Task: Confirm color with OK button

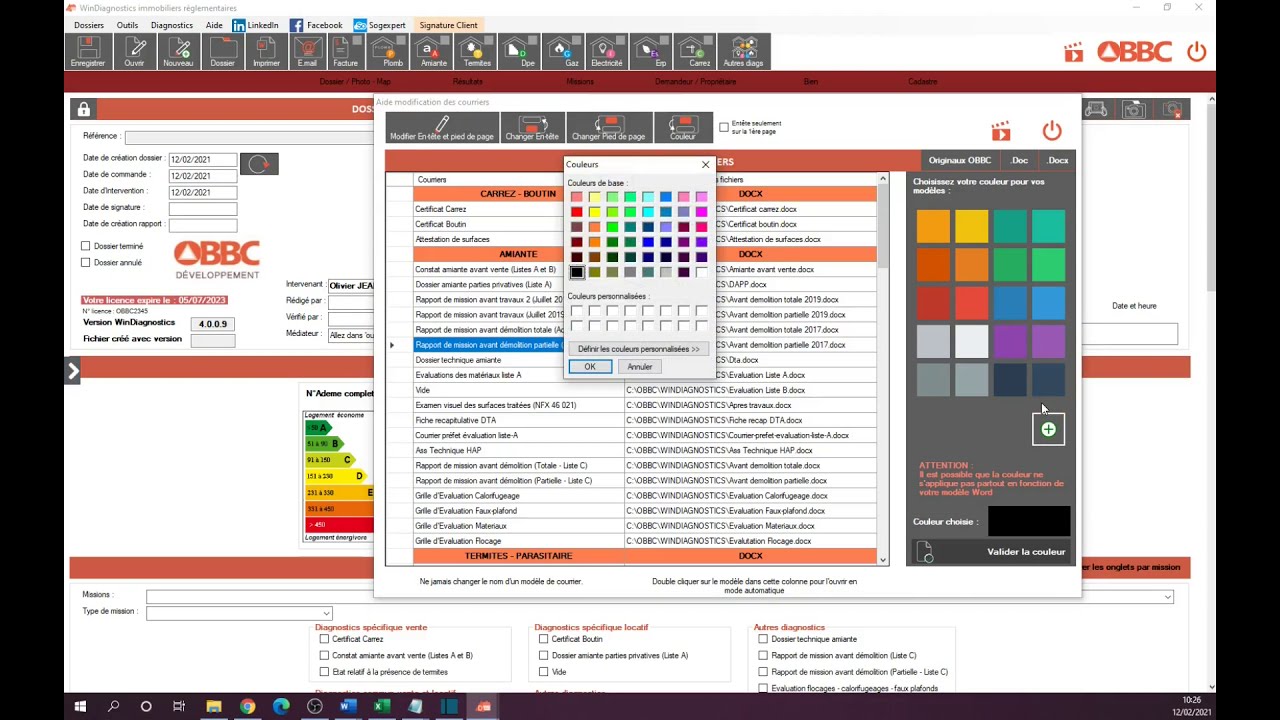Action: (590, 367)
